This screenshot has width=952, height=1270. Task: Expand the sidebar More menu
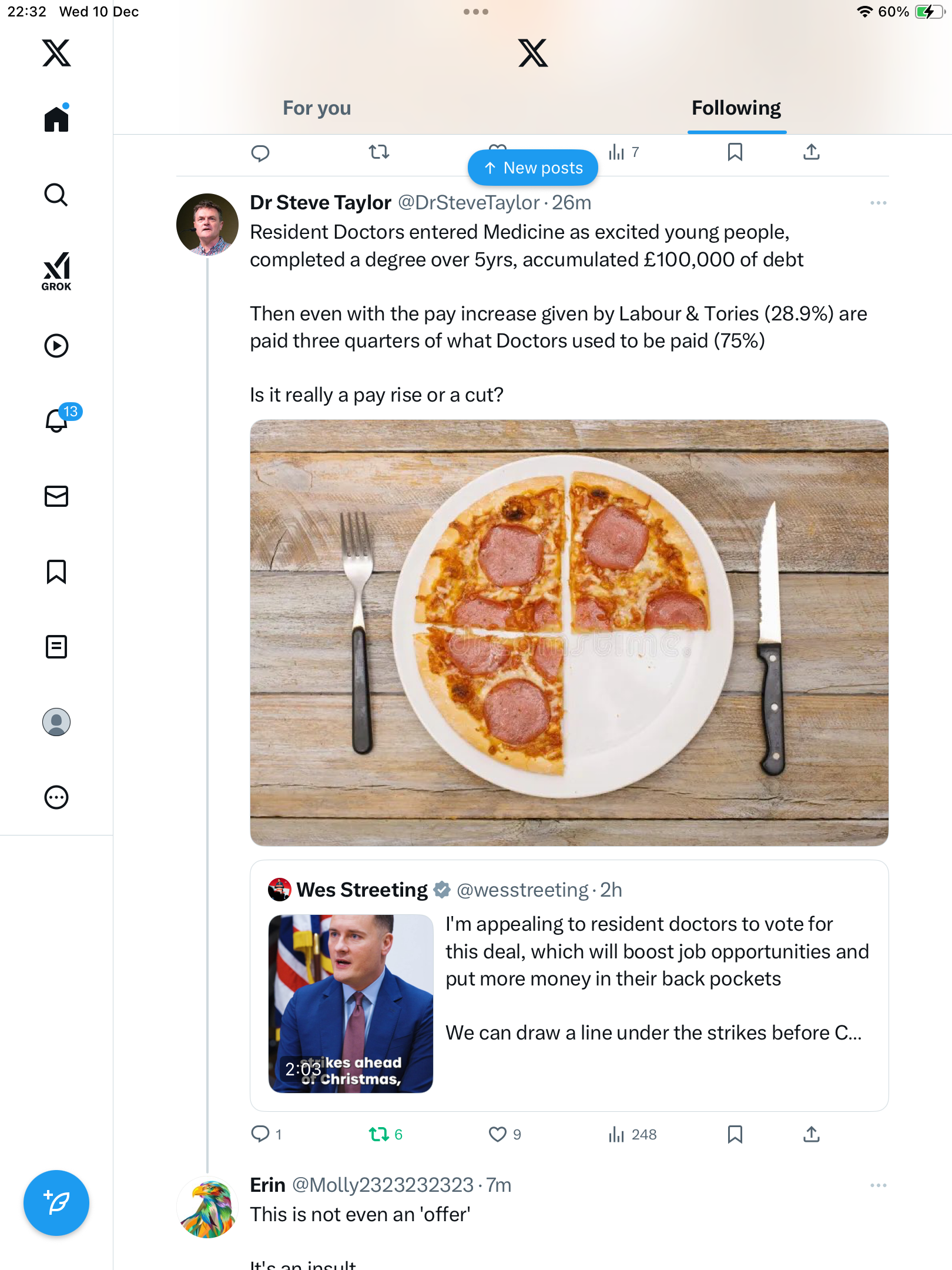(56, 797)
